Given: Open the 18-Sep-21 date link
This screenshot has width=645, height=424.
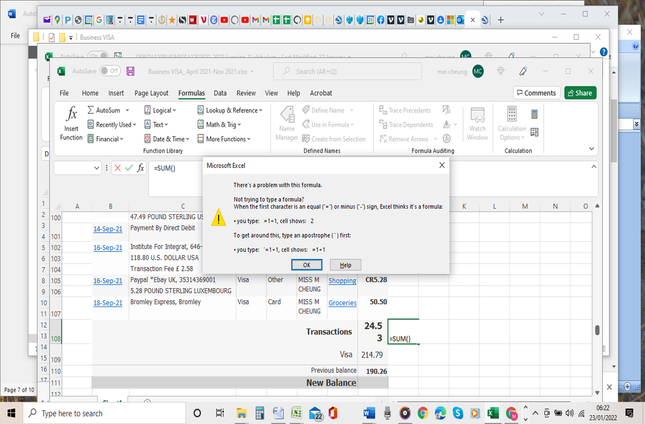Looking at the screenshot, I should [108, 303].
